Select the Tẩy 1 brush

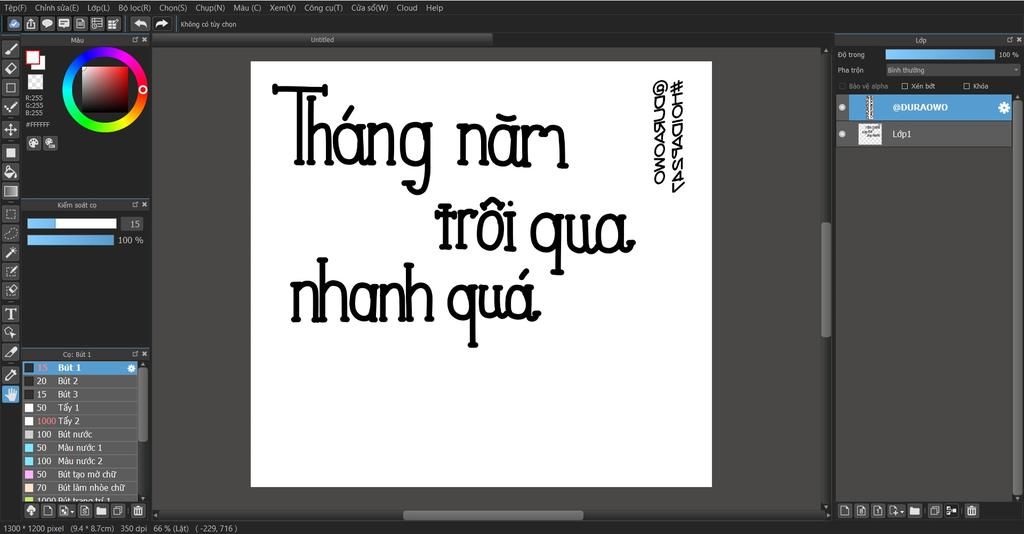[x=80, y=408]
